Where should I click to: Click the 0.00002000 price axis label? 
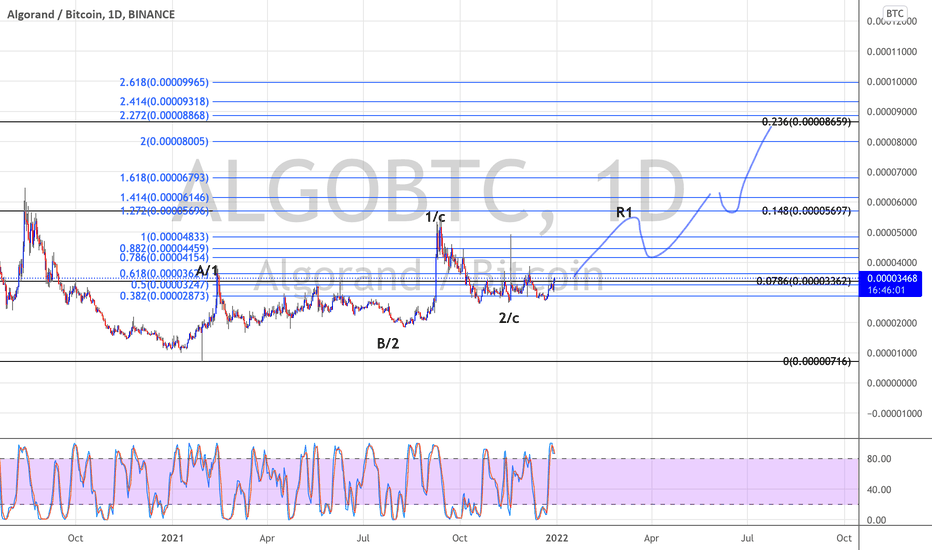pyautogui.click(x=892, y=323)
